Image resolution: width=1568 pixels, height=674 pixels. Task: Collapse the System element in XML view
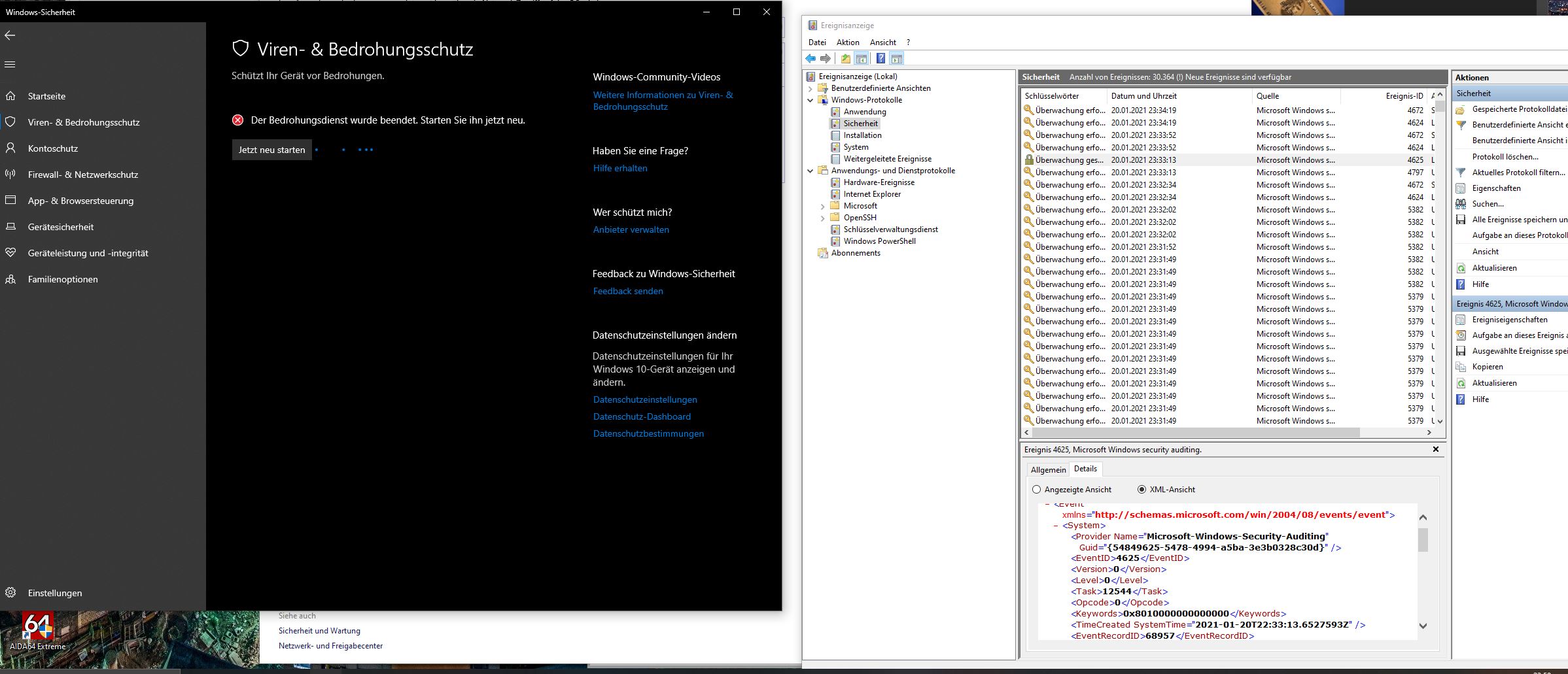[x=1056, y=526]
